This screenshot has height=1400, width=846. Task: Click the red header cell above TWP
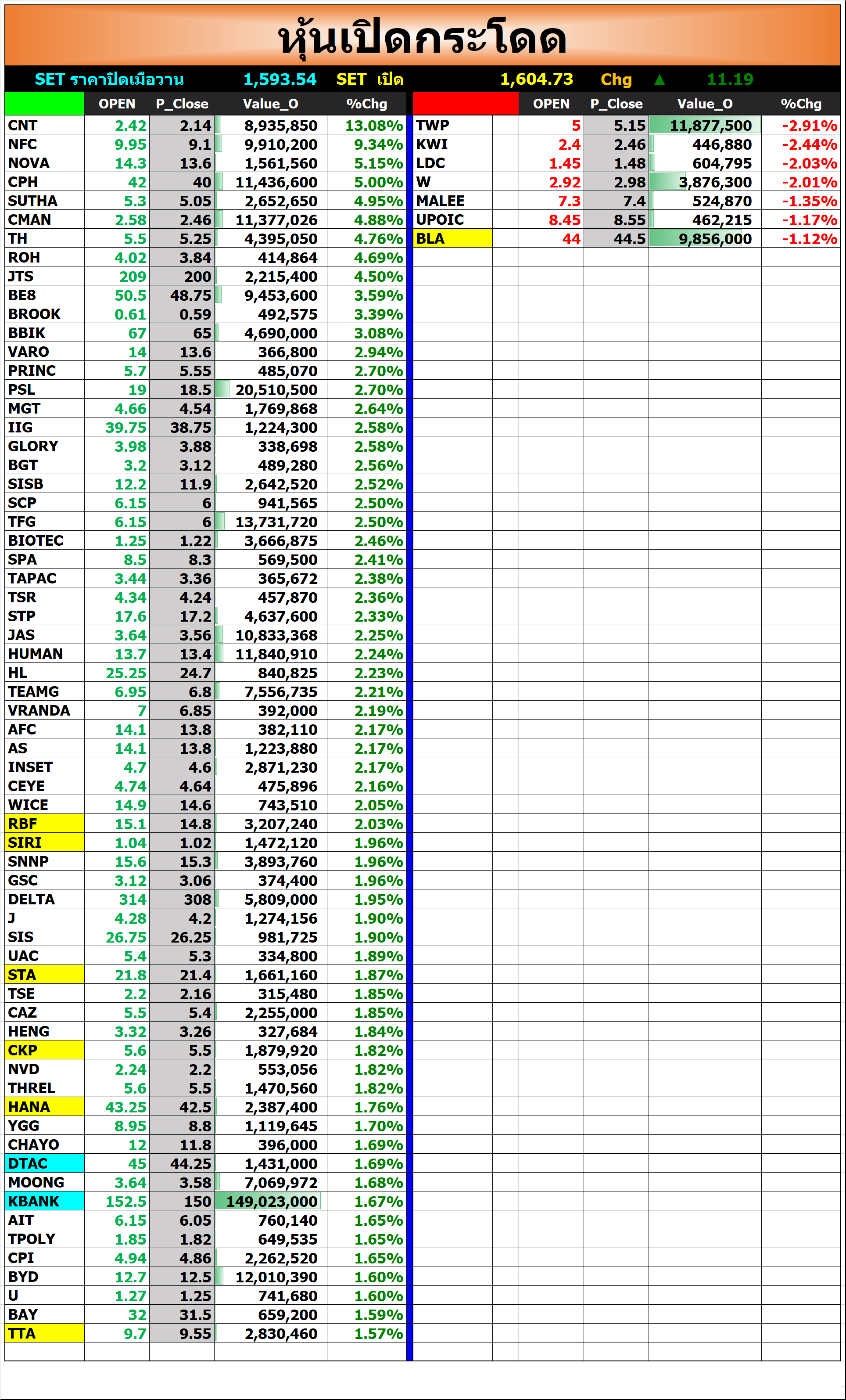pyautogui.click(x=465, y=104)
